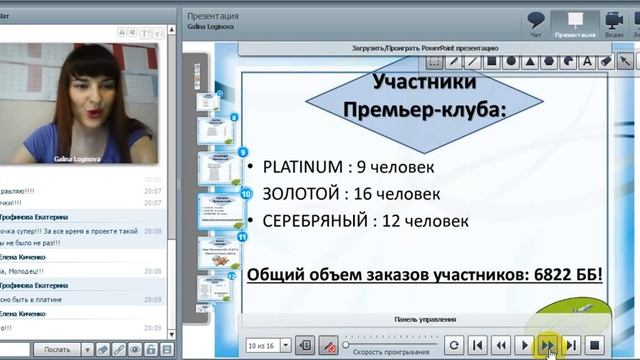Viewport: 640px width, 360px height.
Task: Toggle the slide panel button
Action: [305, 346]
